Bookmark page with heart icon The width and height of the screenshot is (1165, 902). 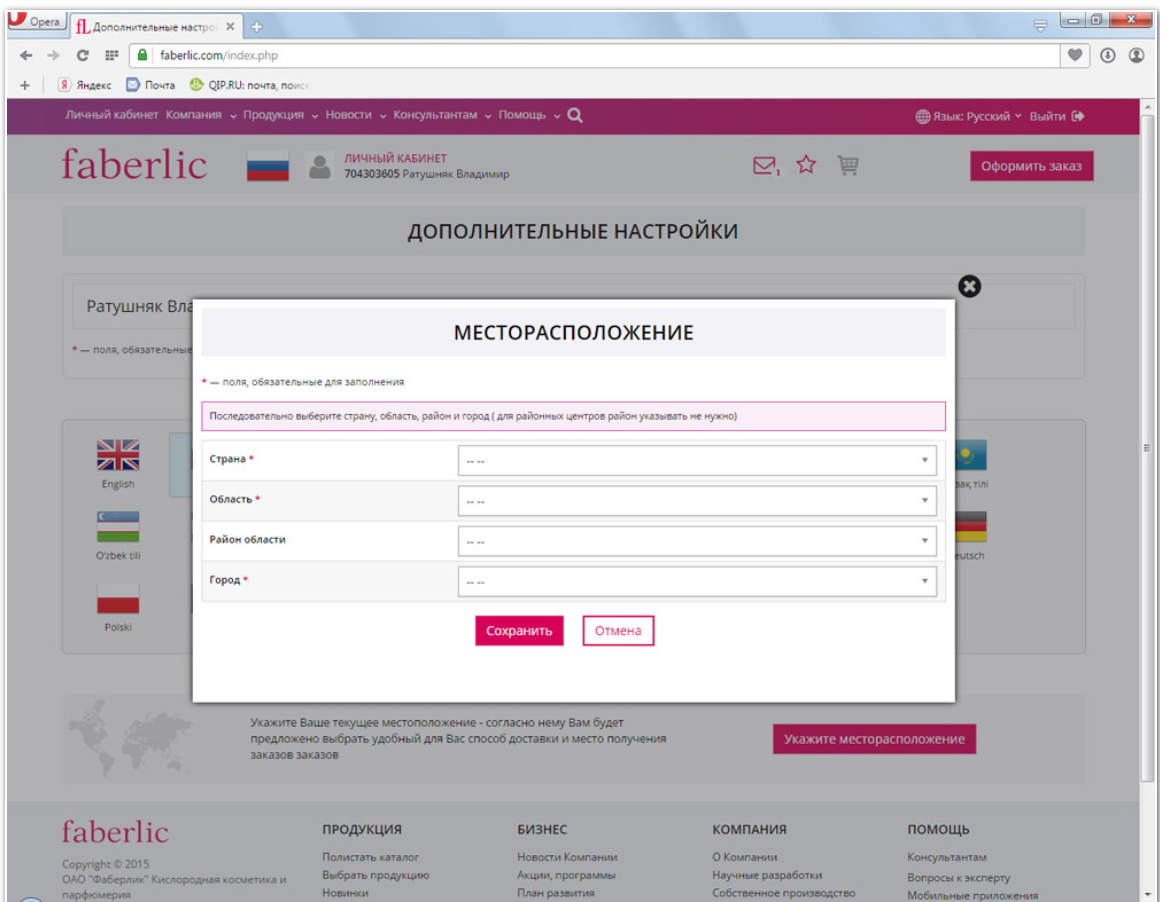[x=1074, y=55]
